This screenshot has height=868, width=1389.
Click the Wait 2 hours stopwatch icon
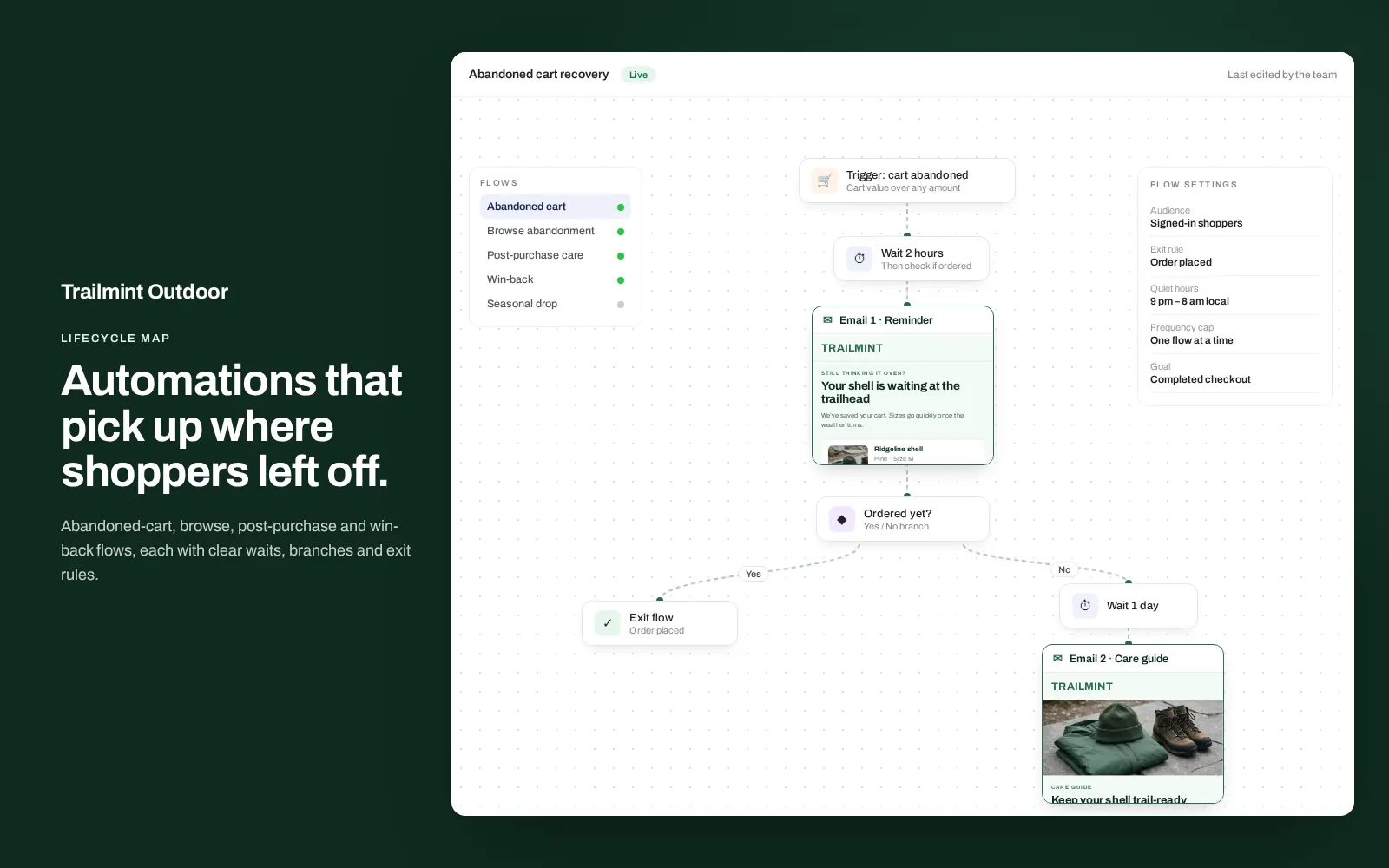[x=859, y=259]
